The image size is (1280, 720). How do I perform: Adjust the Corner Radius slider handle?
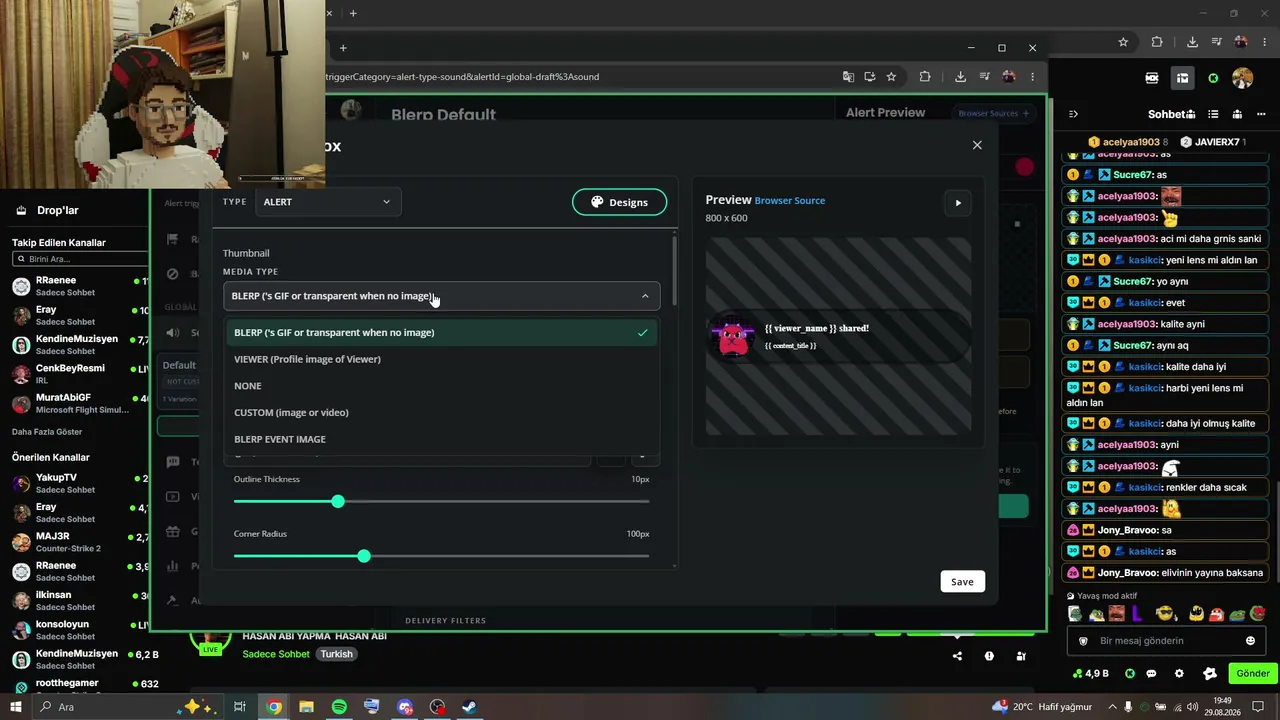364,556
